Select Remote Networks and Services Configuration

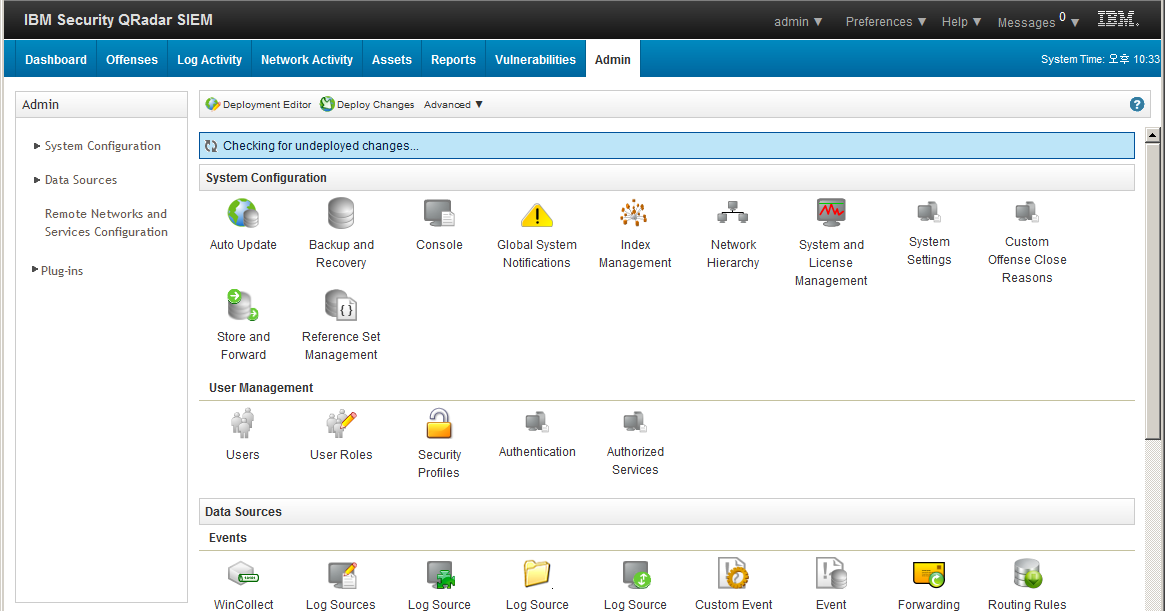(106, 223)
